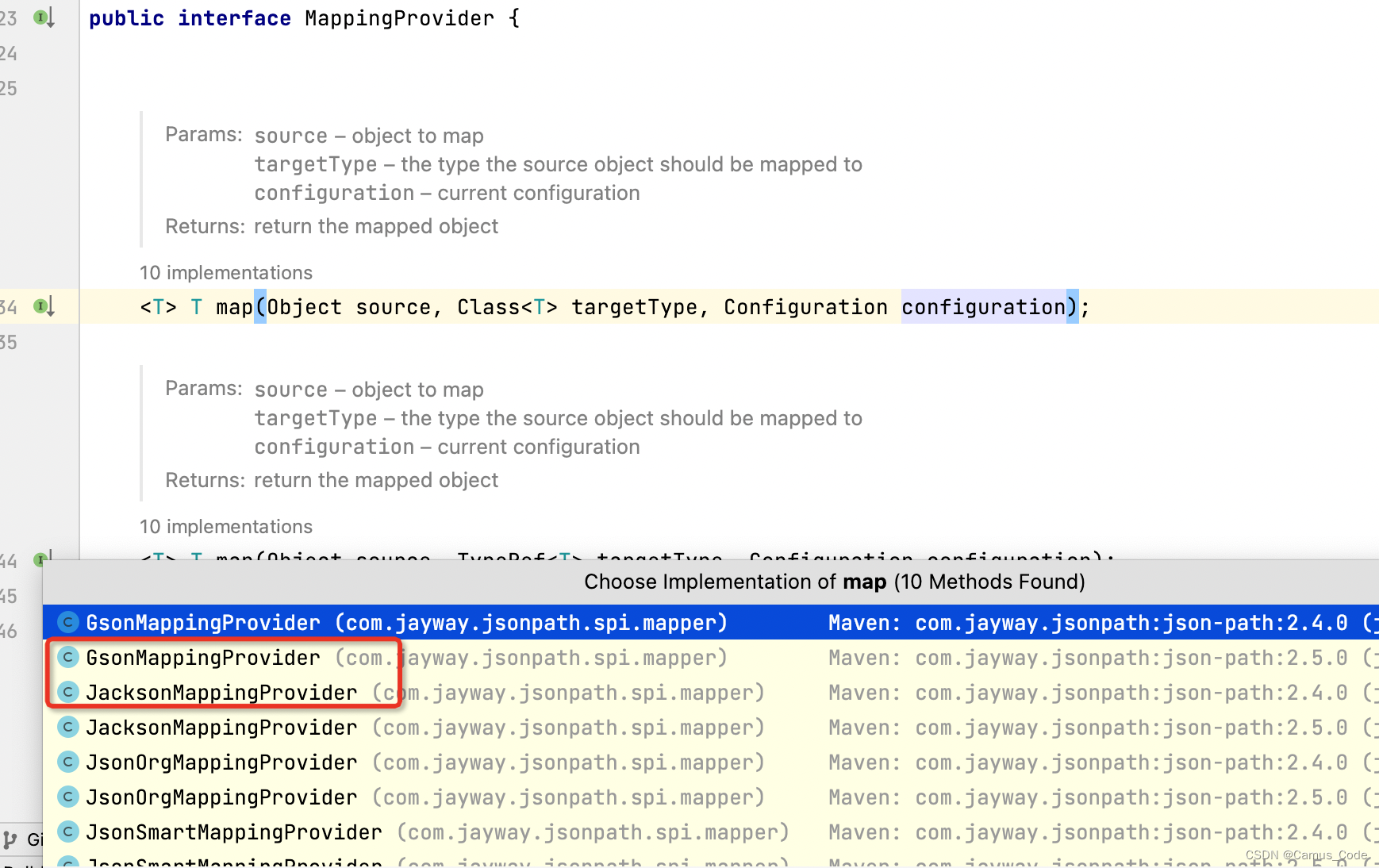Click class icon of JsonSmartMappingProvider json-path:2.4.0 entry
This screenshot has width=1379, height=868.
click(68, 832)
